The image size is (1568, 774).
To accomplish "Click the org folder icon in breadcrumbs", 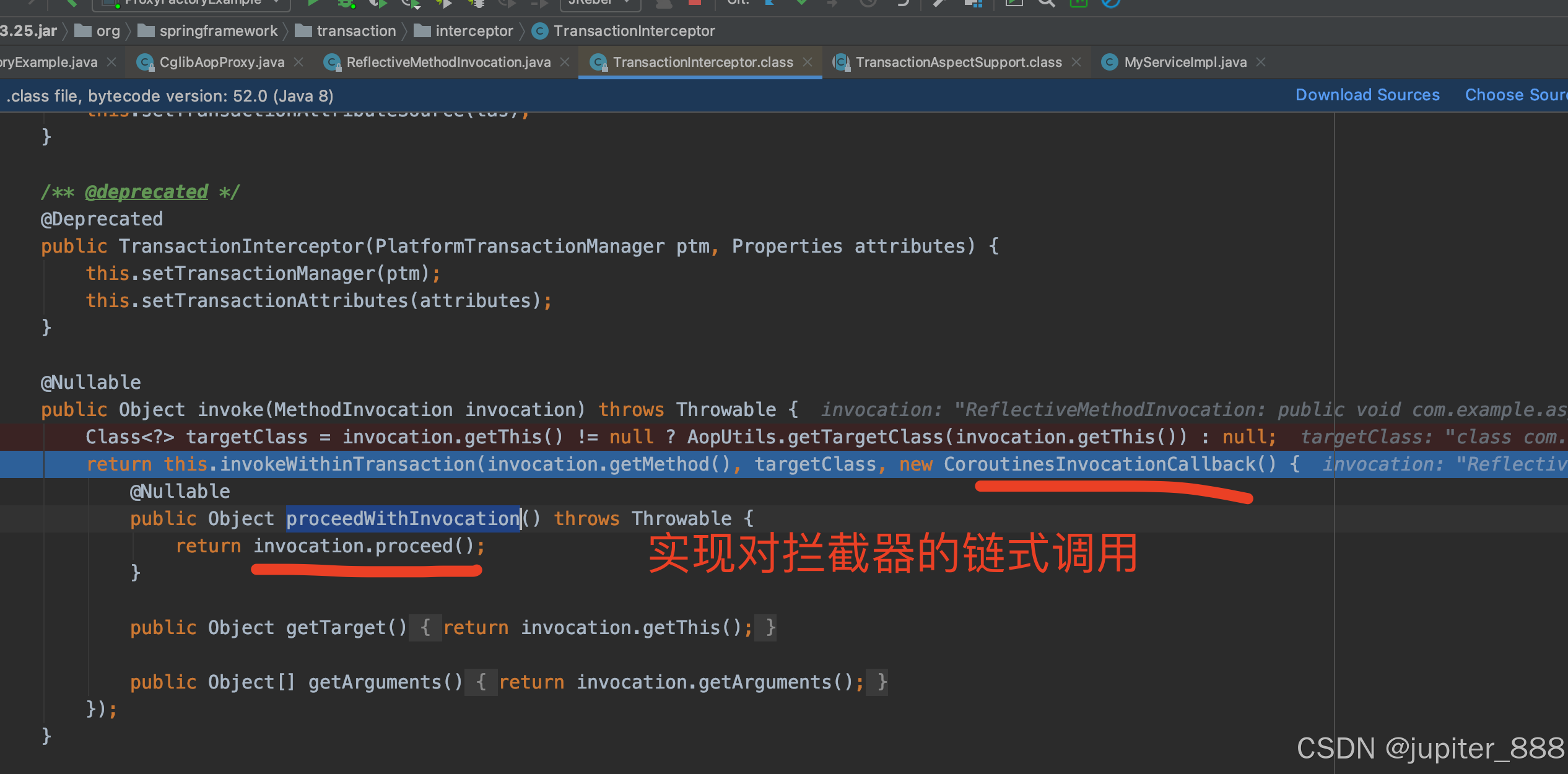I will coord(83,30).
